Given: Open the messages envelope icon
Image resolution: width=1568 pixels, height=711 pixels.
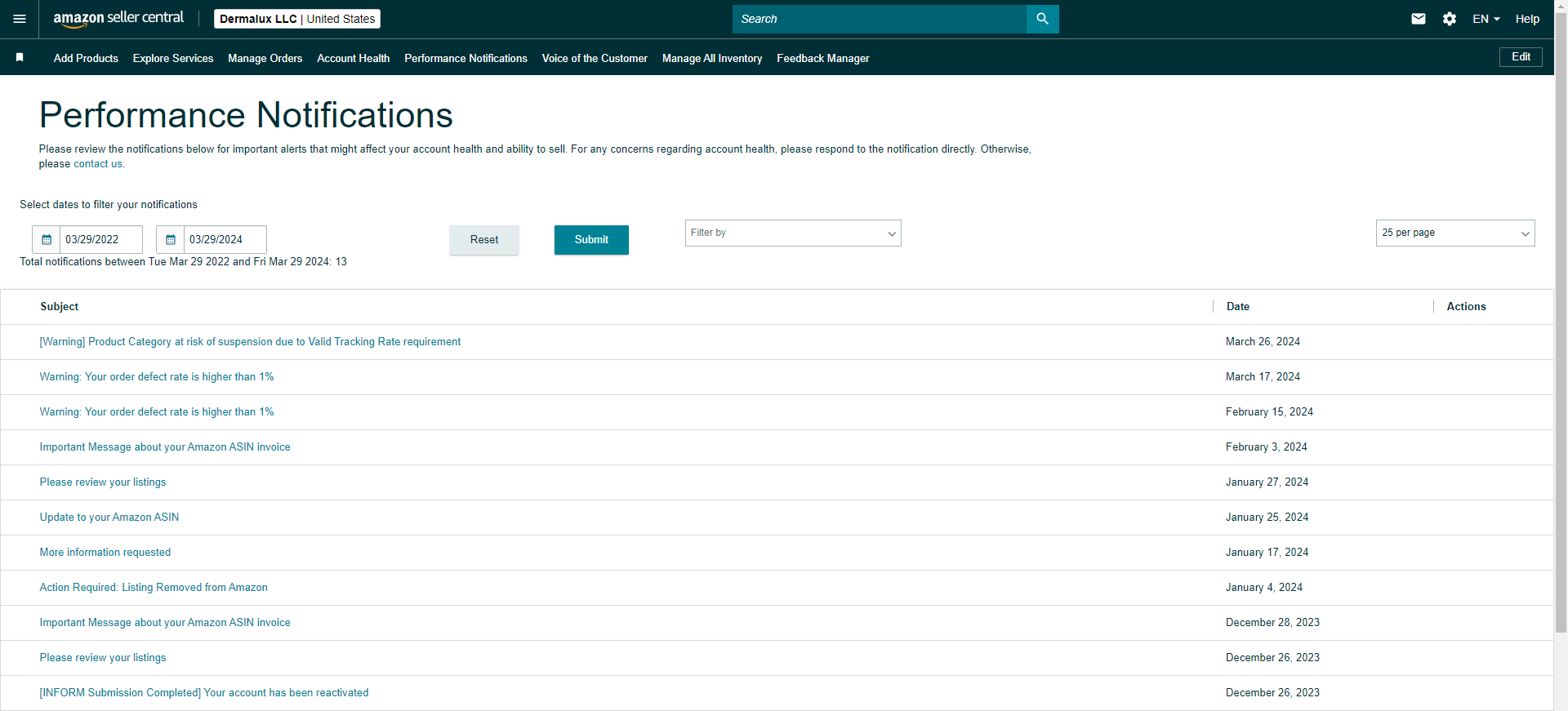Looking at the screenshot, I should coord(1419,19).
